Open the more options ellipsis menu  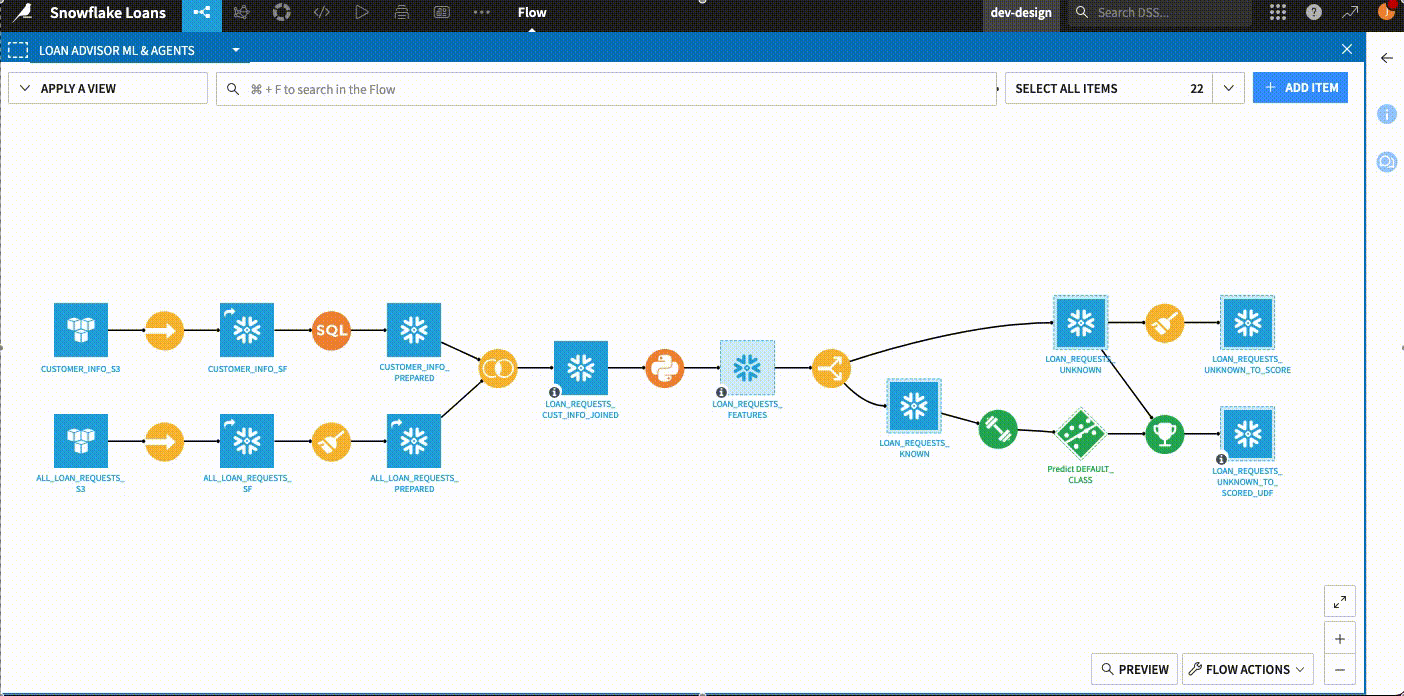click(x=481, y=13)
